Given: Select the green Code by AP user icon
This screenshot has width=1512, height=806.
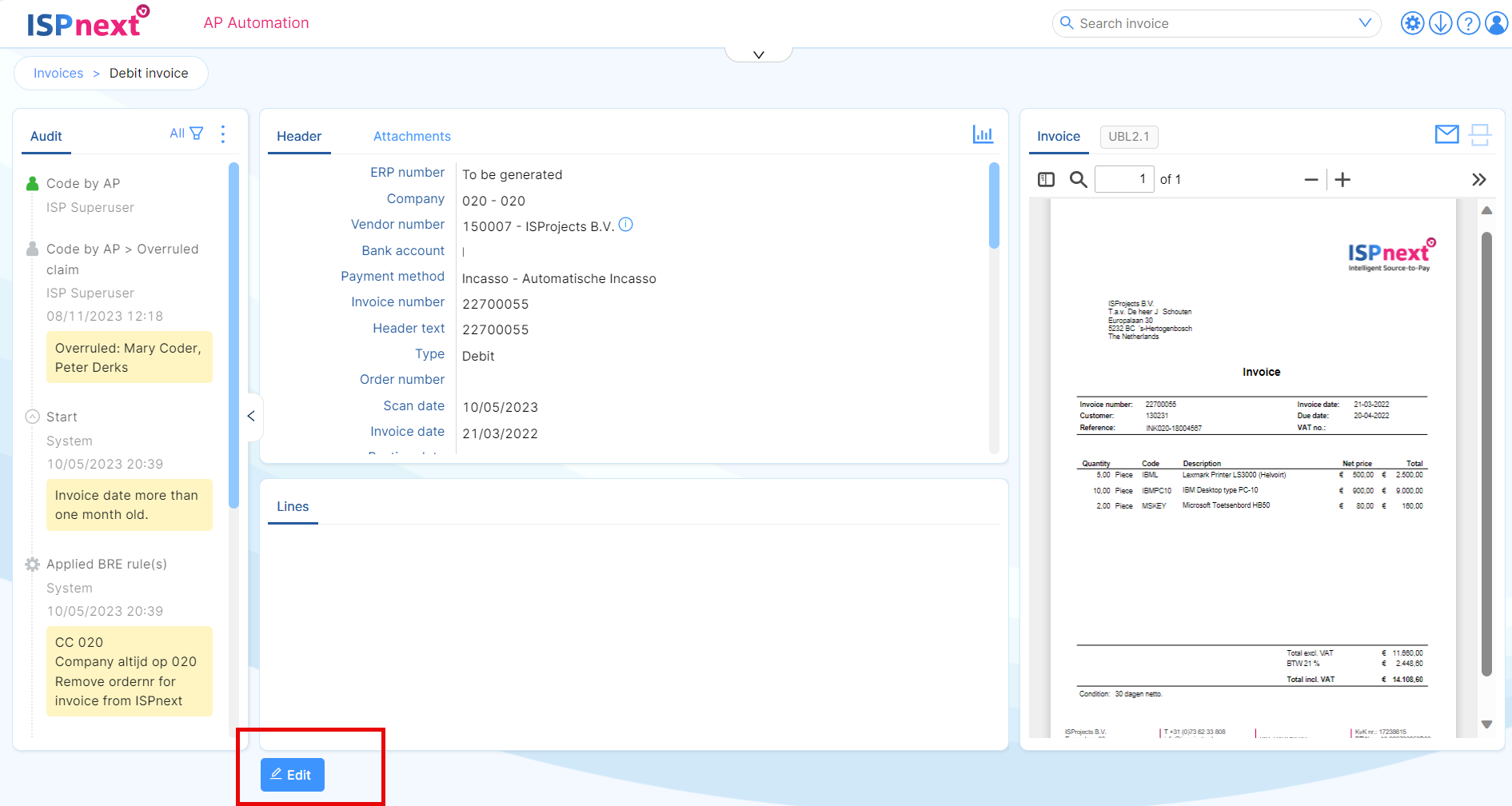Looking at the screenshot, I should (33, 184).
